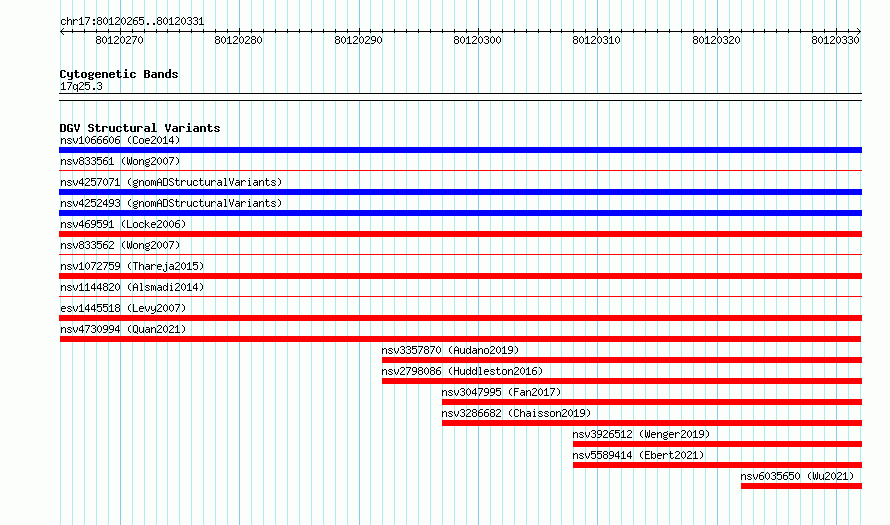The image size is (890, 525).
Task: Open the nsv833561 (Wong2007) label
Action: click(120, 161)
